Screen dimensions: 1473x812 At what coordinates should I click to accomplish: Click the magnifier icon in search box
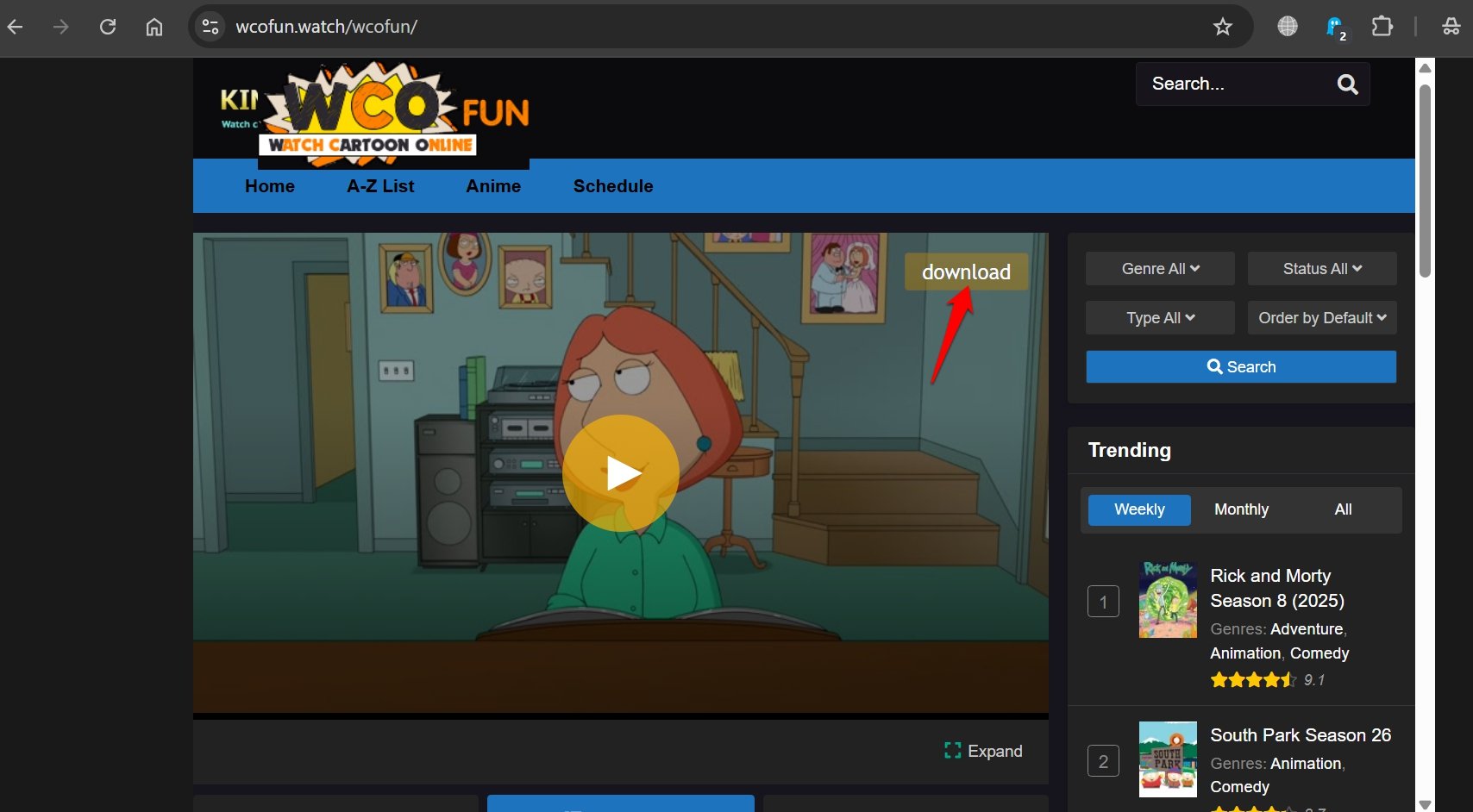1347,84
